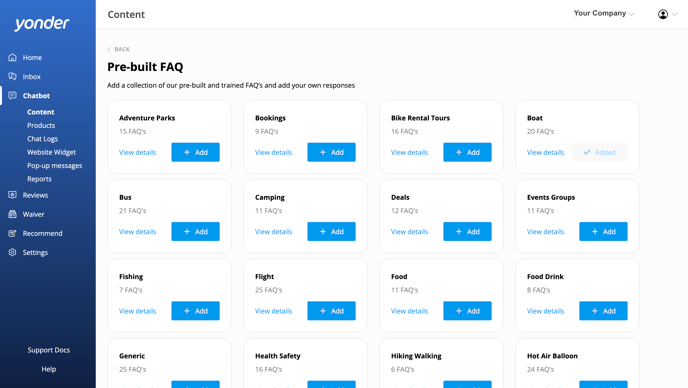The height and width of the screenshot is (388, 688).
Task: Go back using the BACK link
Action: [x=118, y=49]
